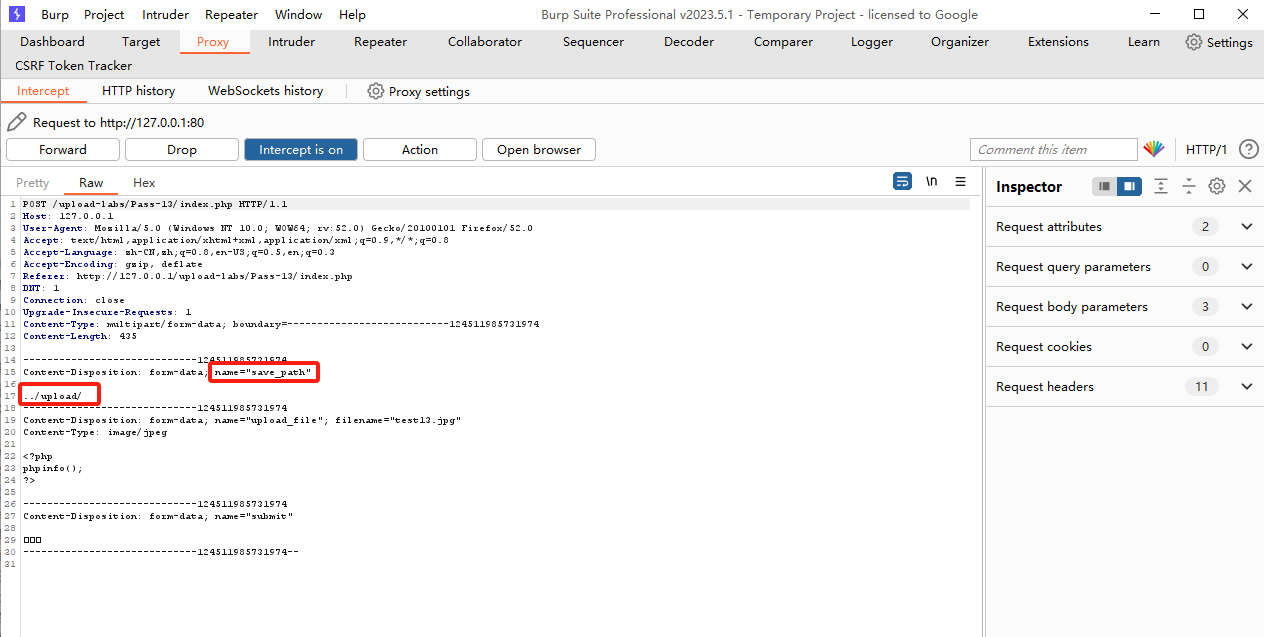Screen dimensions: 1264x637
Task: Open the Action menu button
Action: (x=420, y=149)
